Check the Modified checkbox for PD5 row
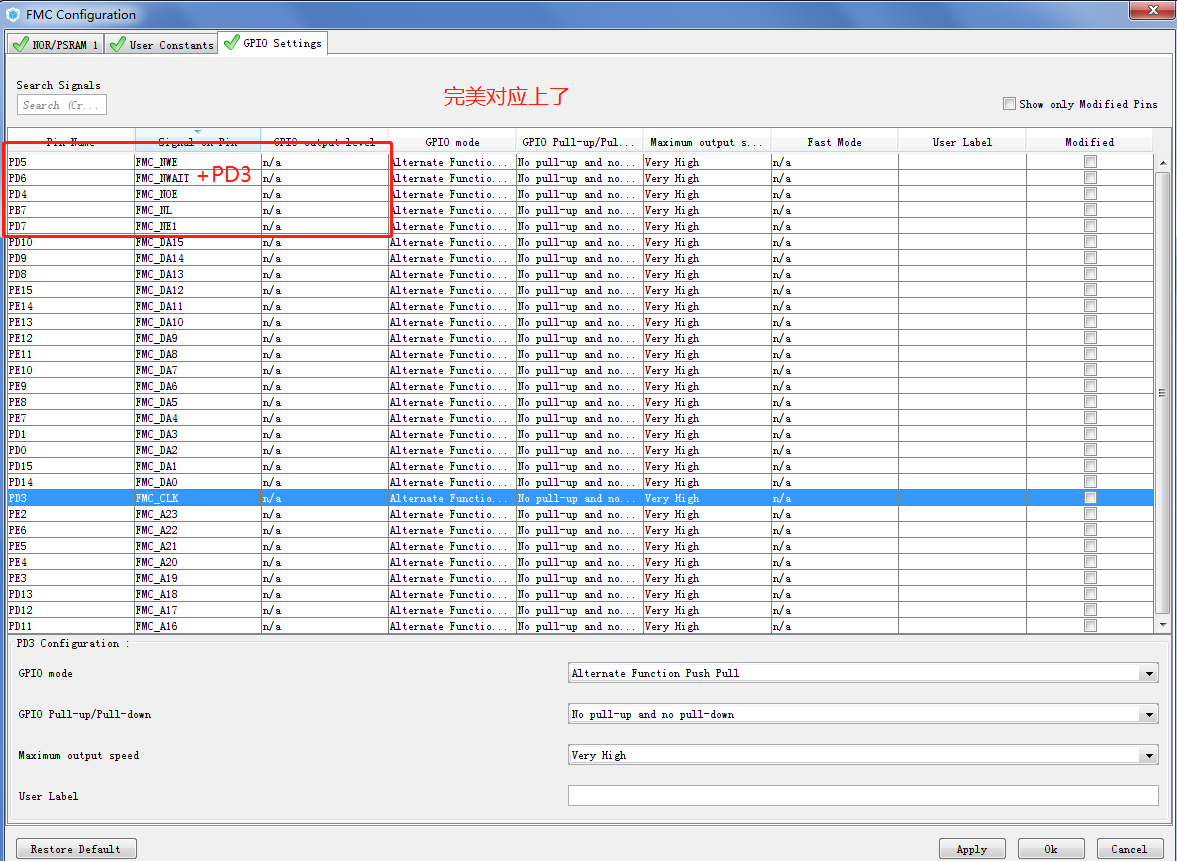 click(x=1090, y=162)
